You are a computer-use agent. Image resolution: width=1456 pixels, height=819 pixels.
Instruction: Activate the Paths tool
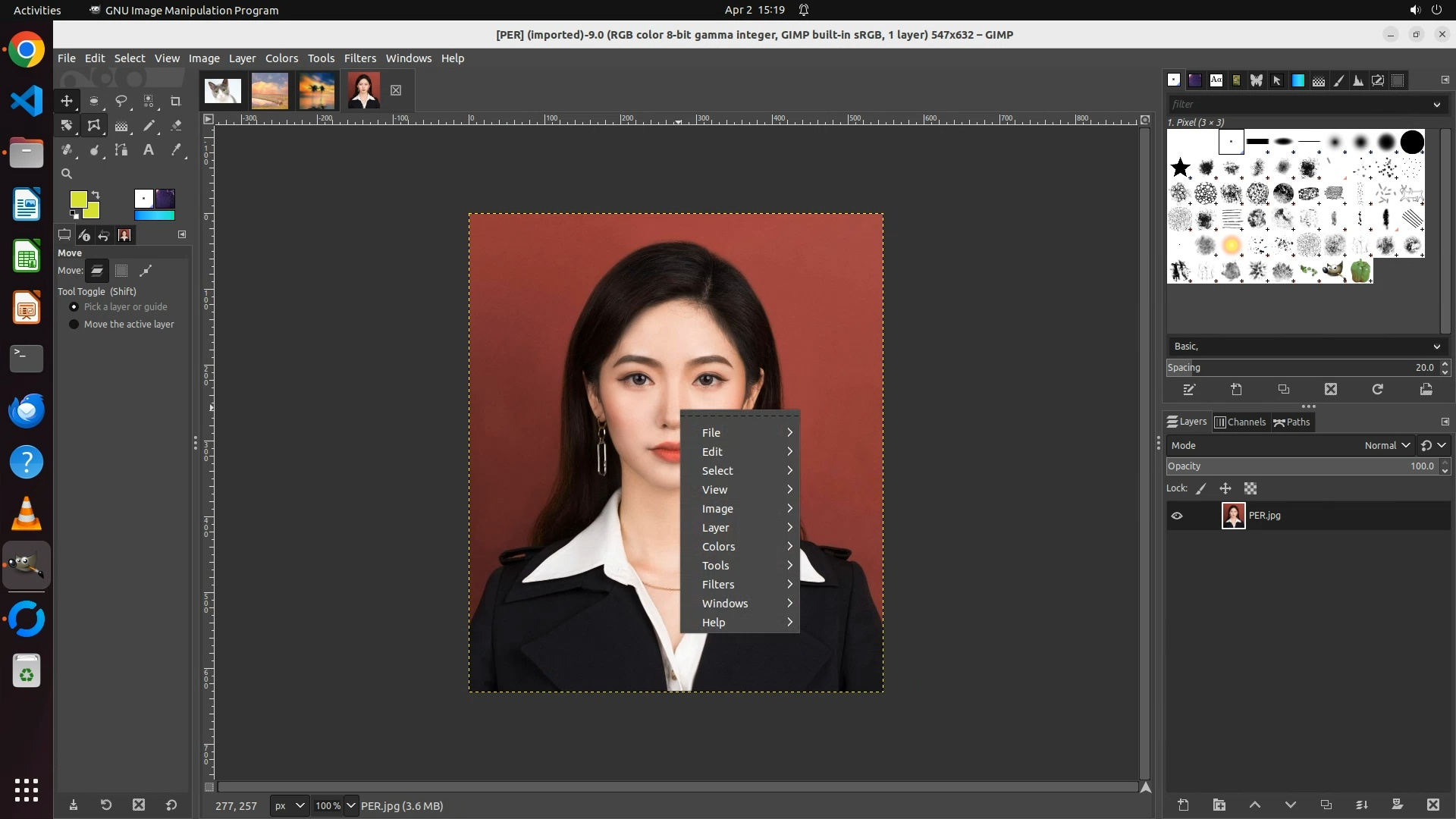pyautogui.click(x=121, y=150)
